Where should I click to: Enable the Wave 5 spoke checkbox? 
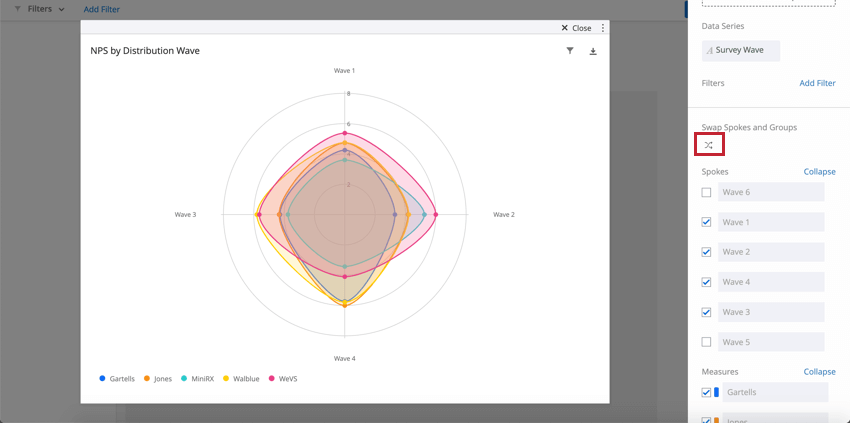(x=707, y=342)
